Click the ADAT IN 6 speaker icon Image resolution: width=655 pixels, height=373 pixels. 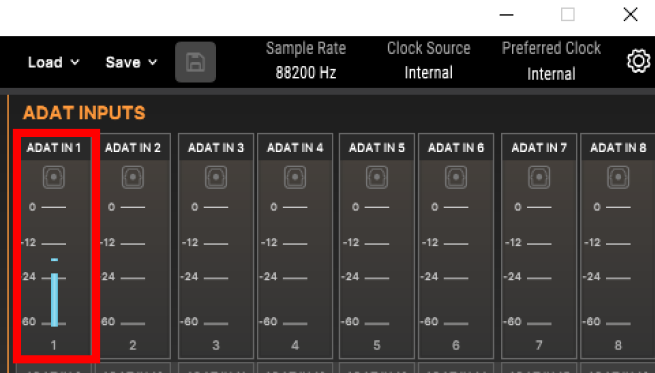[456, 177]
